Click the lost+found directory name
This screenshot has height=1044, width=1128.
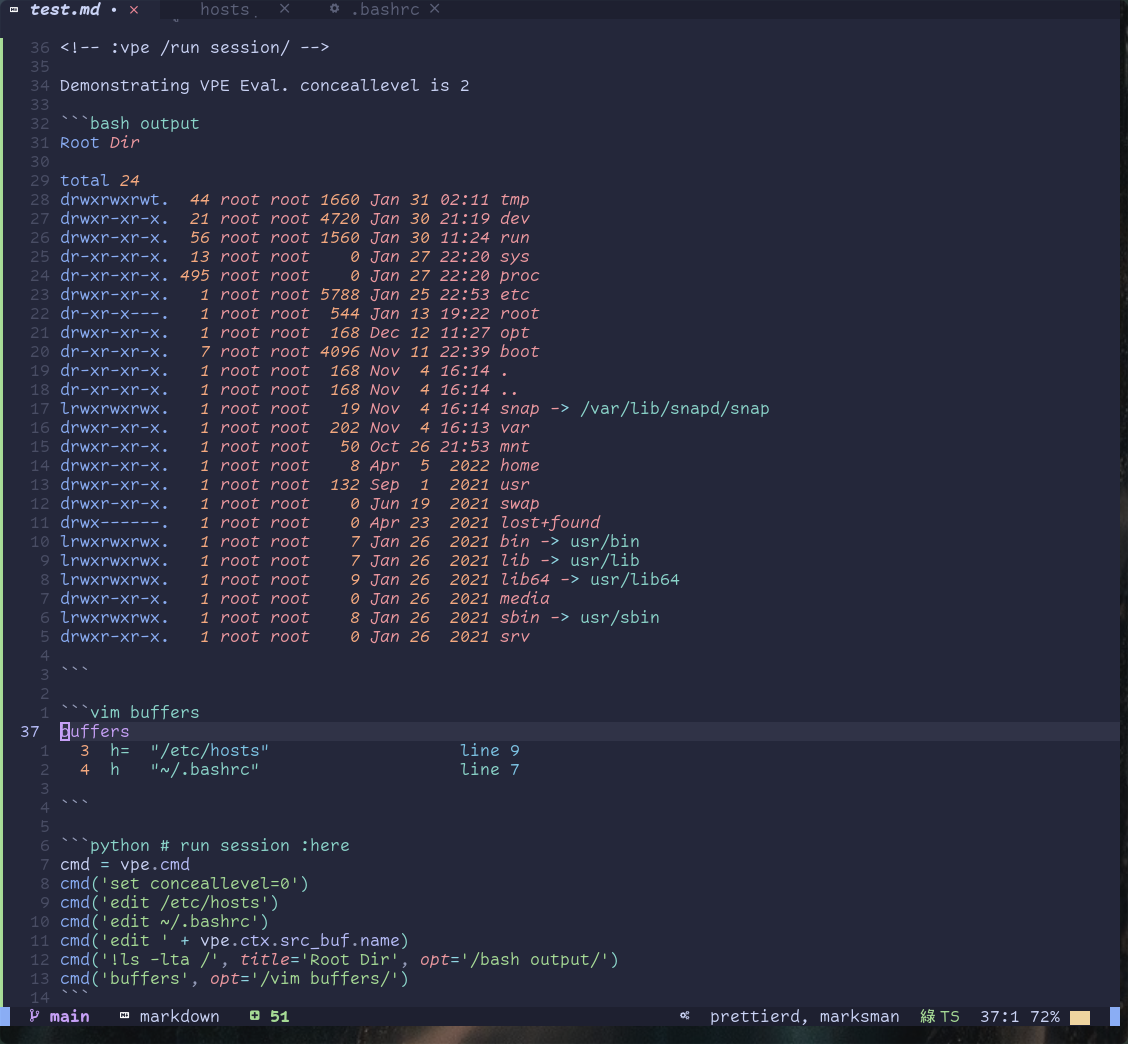(x=550, y=522)
